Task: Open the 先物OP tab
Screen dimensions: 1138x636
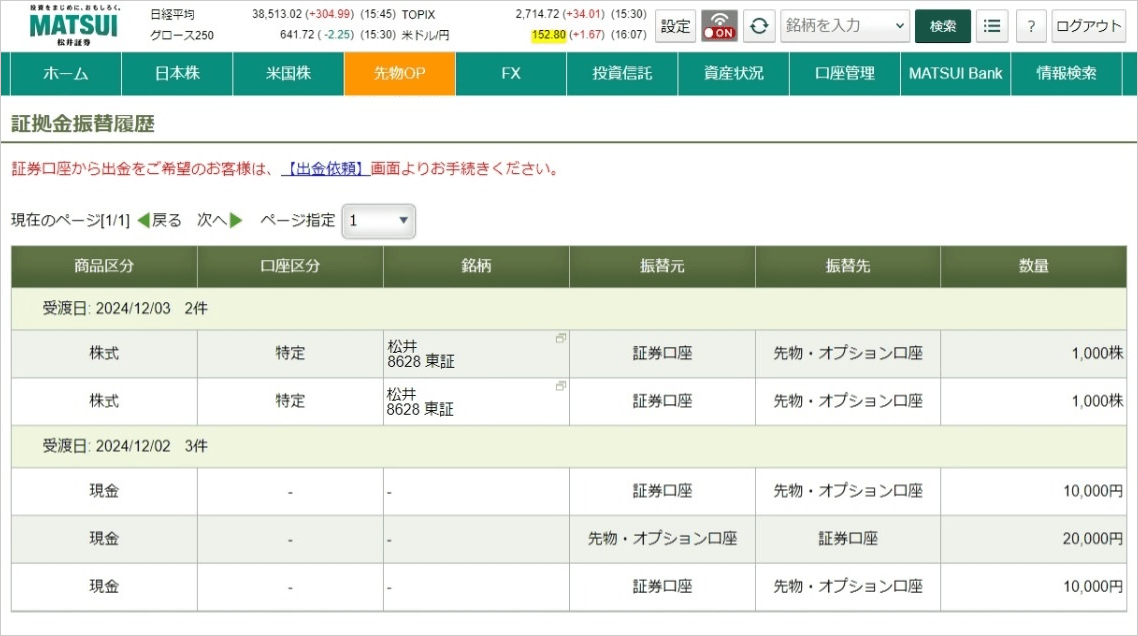Action: click(399, 74)
